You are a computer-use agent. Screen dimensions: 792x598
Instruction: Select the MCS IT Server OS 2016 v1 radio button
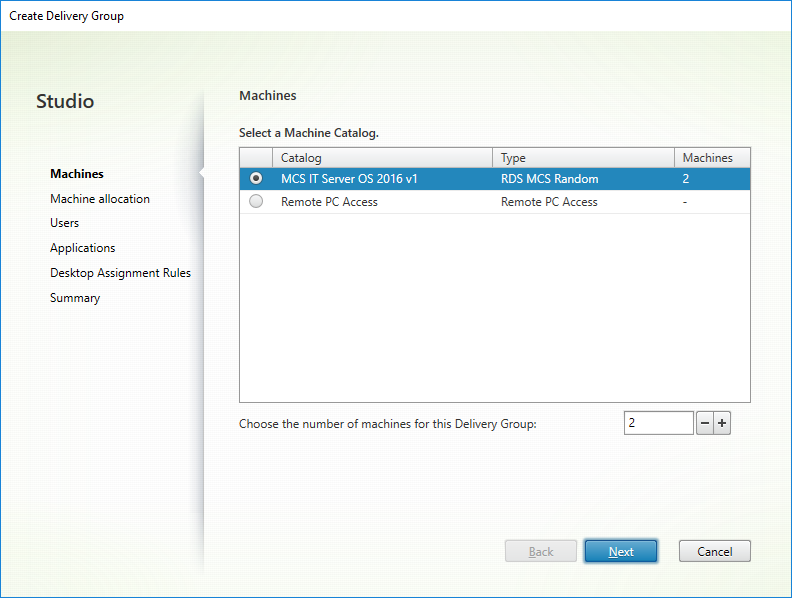point(256,178)
